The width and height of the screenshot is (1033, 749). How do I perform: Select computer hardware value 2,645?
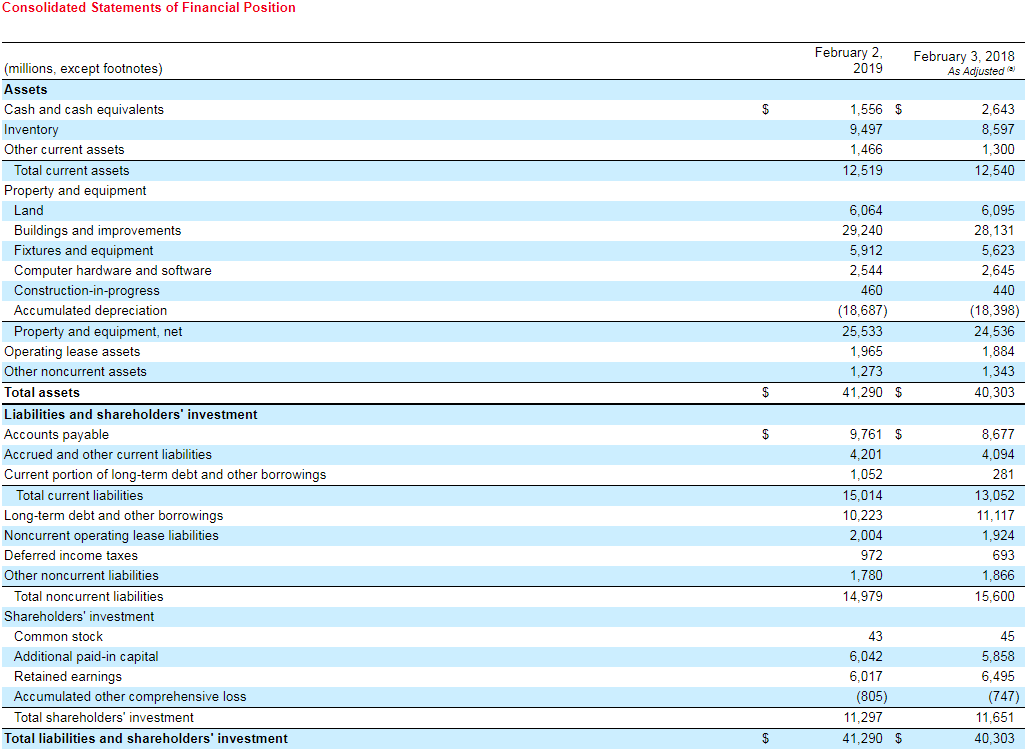click(998, 271)
